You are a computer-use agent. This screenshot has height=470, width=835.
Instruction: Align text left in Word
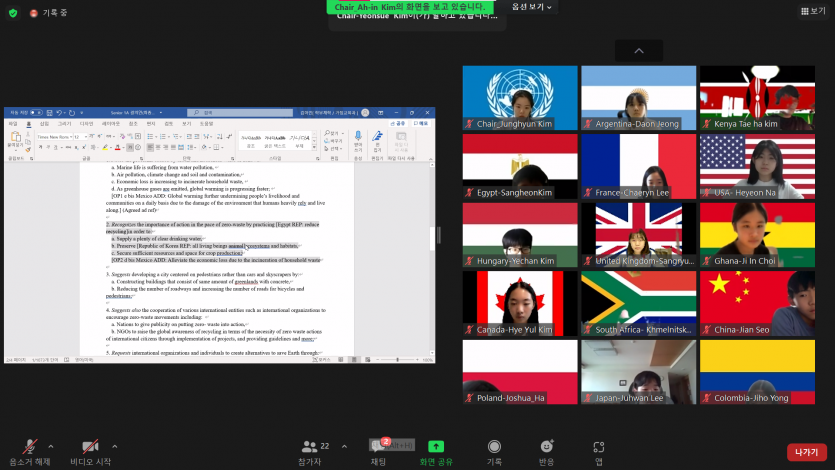(x=150, y=147)
